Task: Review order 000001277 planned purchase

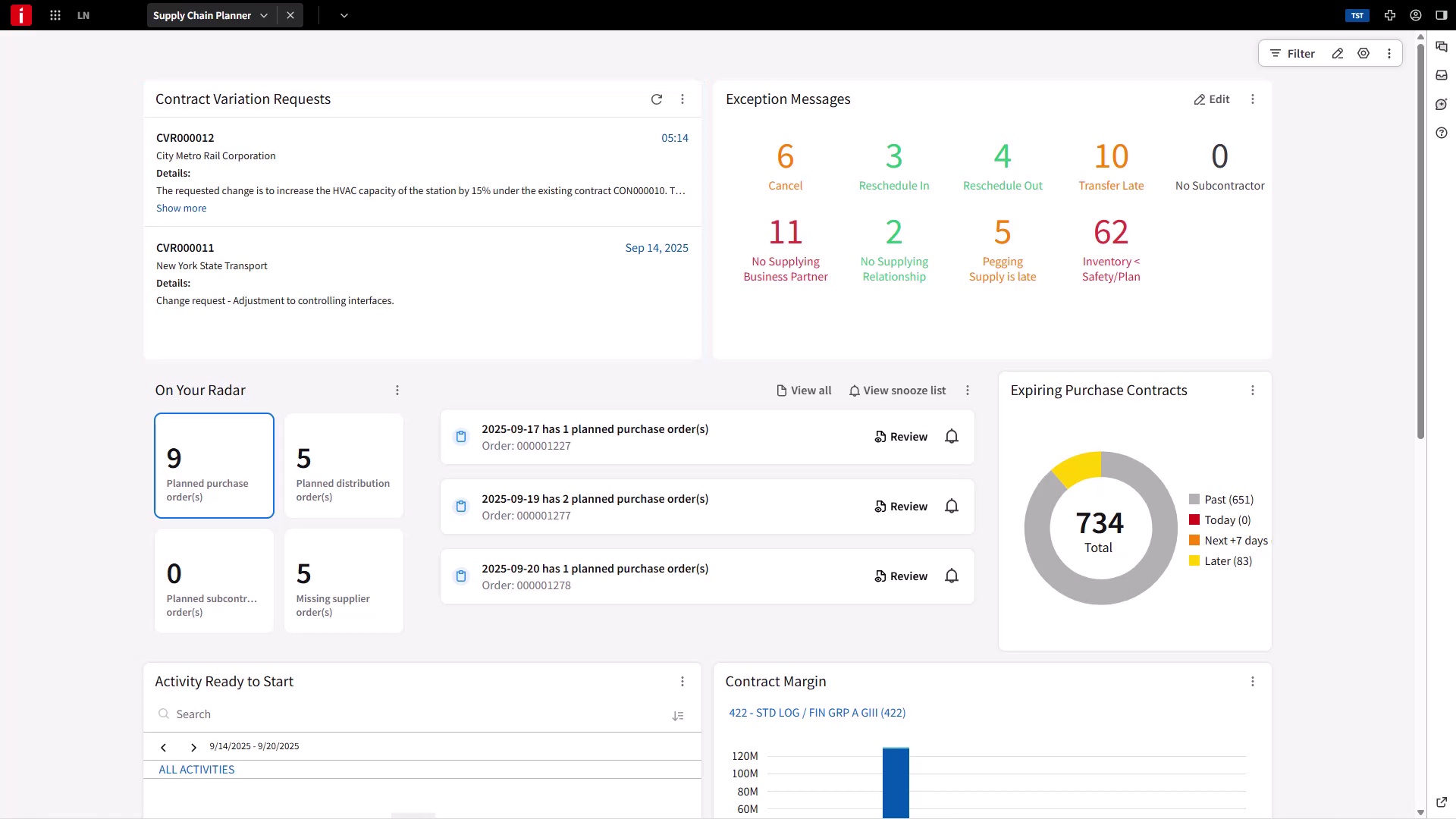Action: click(x=901, y=507)
